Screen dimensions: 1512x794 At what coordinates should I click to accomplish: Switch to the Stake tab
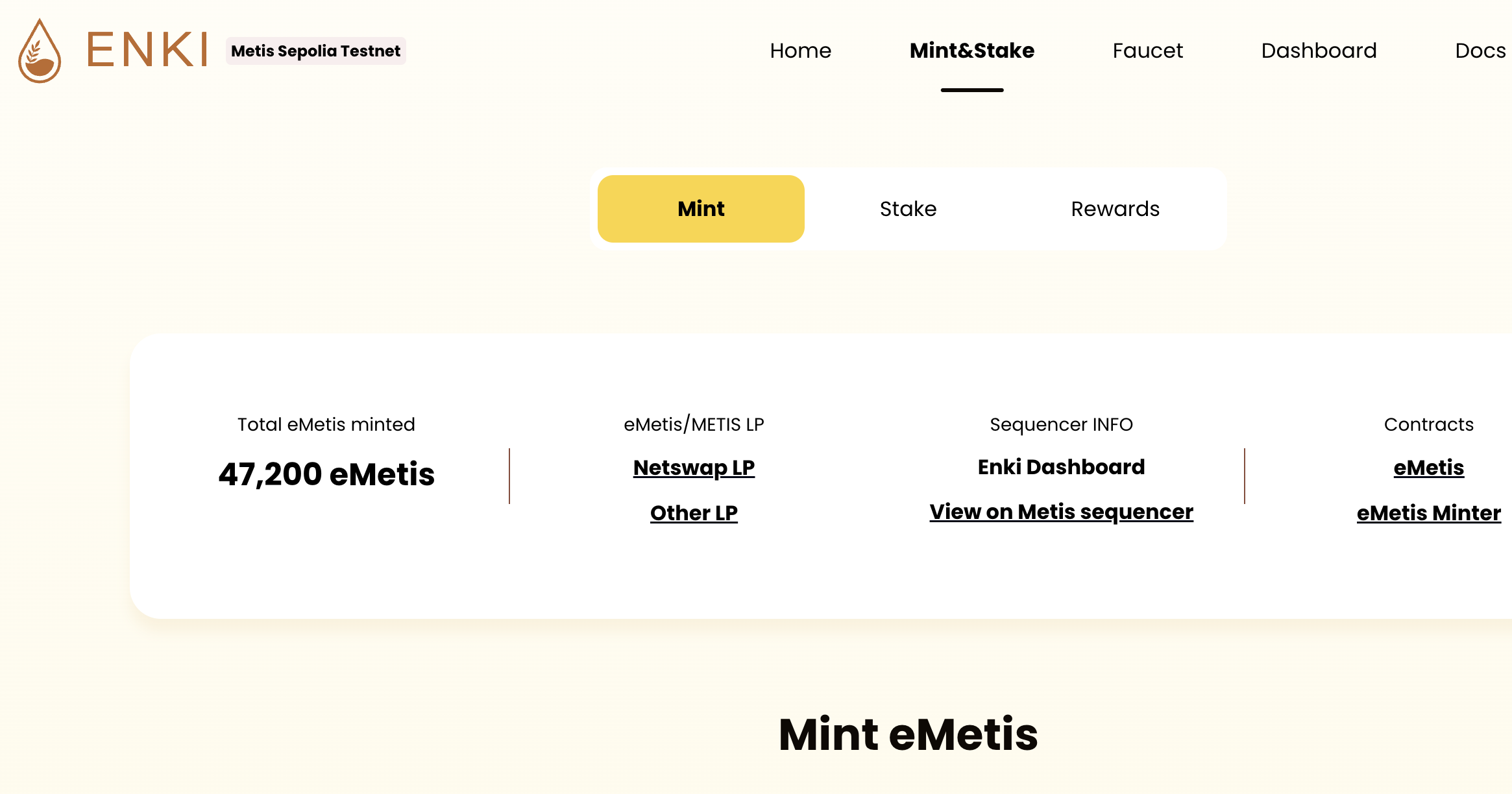(x=908, y=208)
